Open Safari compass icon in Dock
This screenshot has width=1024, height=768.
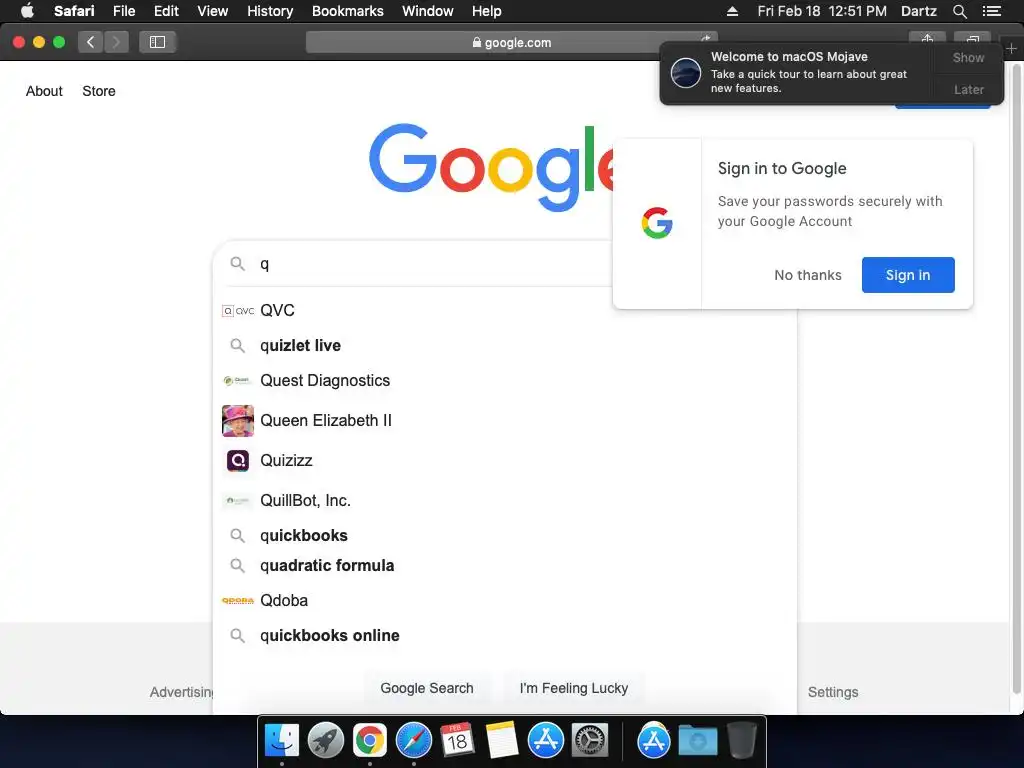414,741
